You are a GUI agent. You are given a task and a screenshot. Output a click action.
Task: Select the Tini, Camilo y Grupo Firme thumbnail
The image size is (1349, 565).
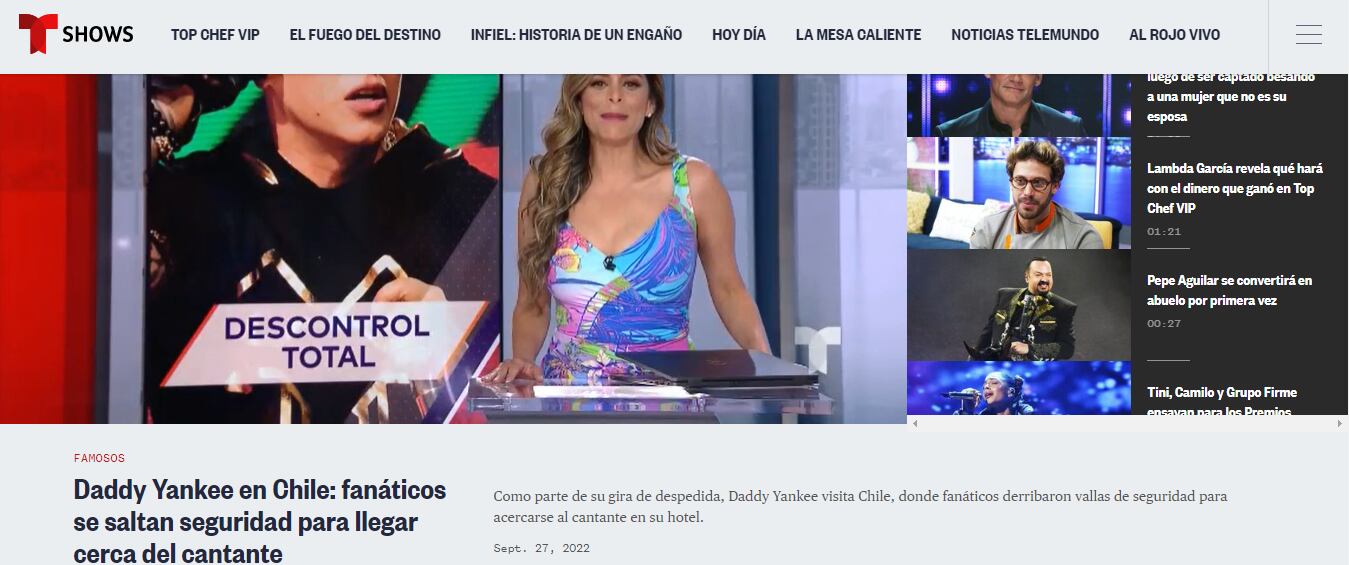[1019, 388]
